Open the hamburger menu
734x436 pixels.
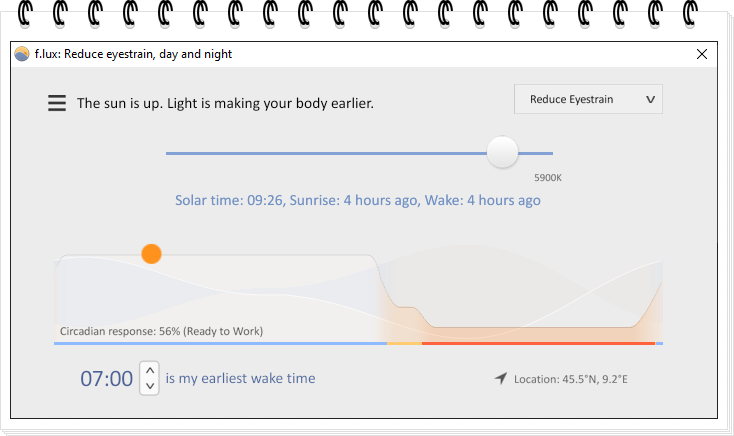57,103
